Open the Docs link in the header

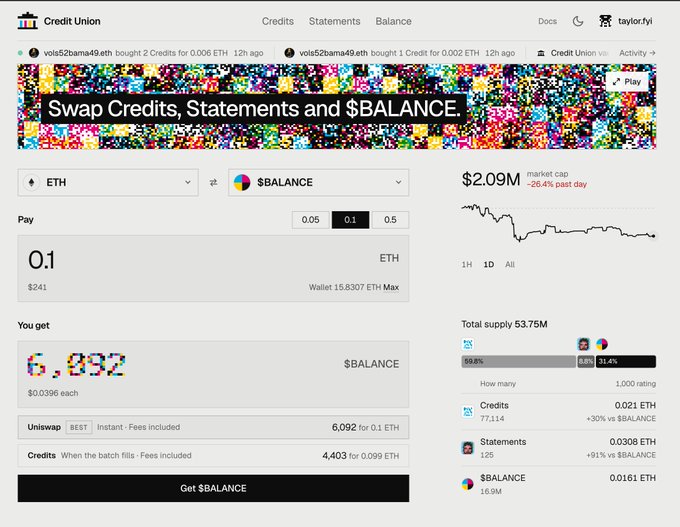[x=547, y=21]
